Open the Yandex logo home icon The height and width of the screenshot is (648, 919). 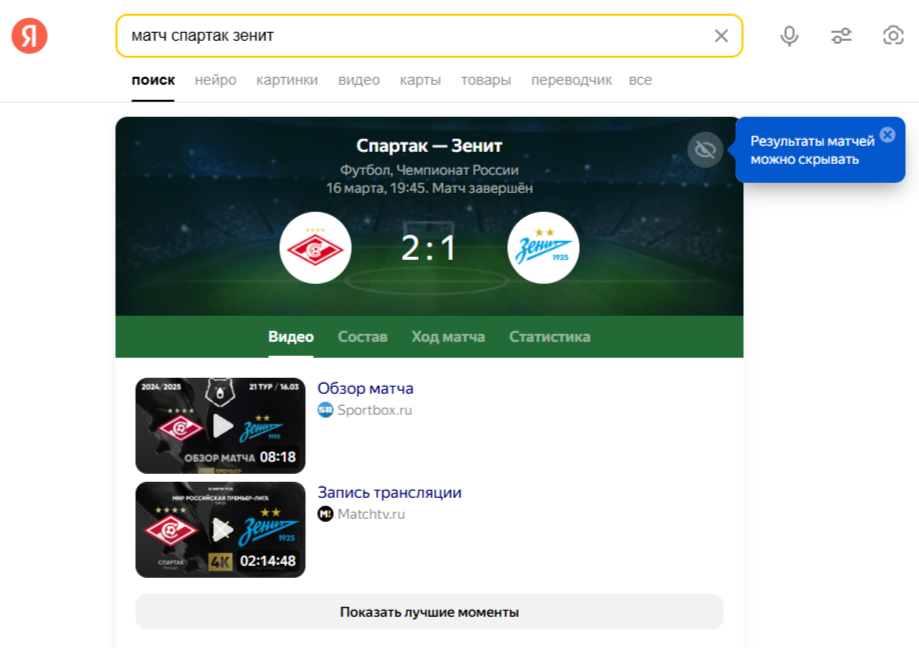pos(29,36)
